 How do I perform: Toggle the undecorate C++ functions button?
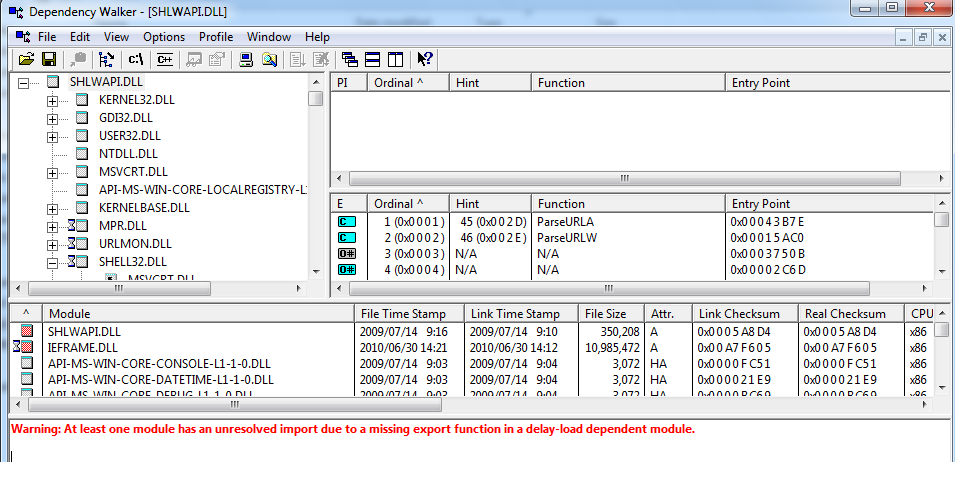click(x=165, y=60)
